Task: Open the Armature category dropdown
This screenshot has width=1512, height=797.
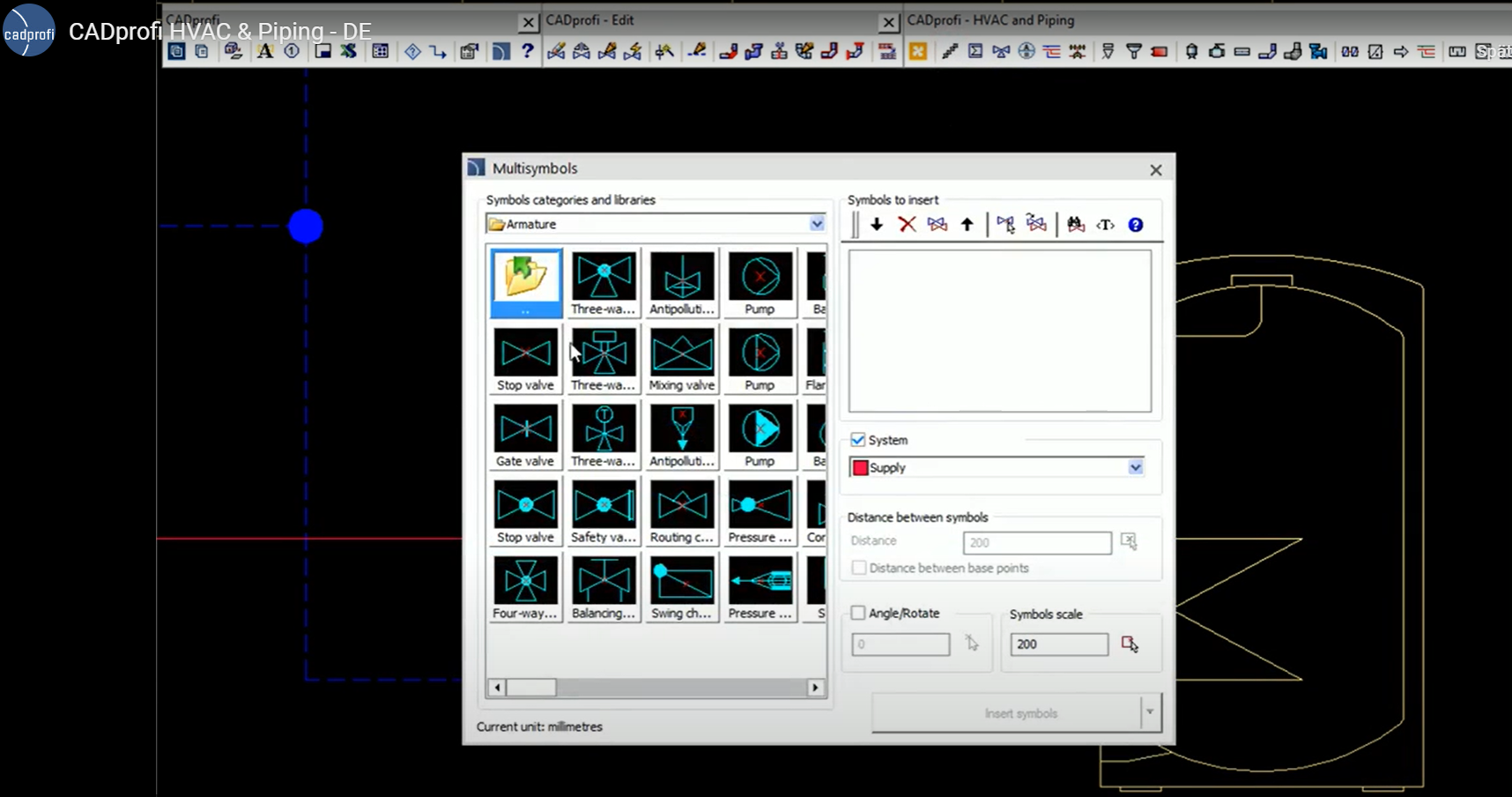Action: (x=817, y=224)
